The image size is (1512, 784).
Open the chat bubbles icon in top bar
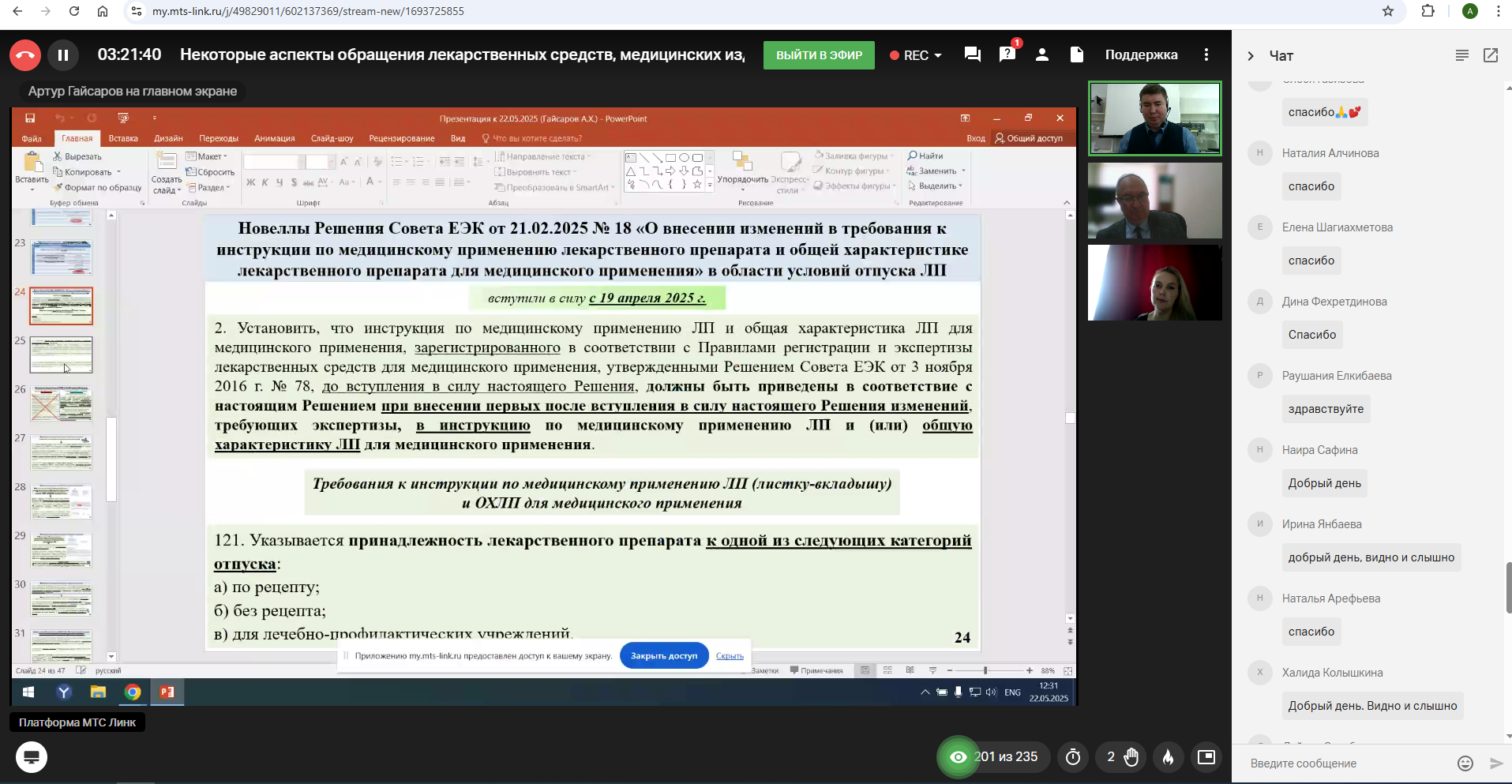(973, 54)
